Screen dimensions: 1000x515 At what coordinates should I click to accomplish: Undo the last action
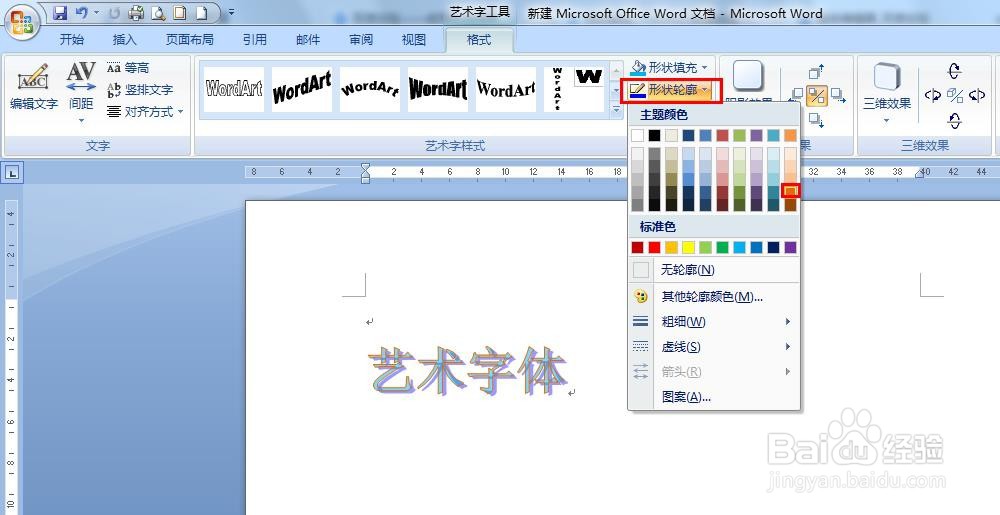(81, 12)
